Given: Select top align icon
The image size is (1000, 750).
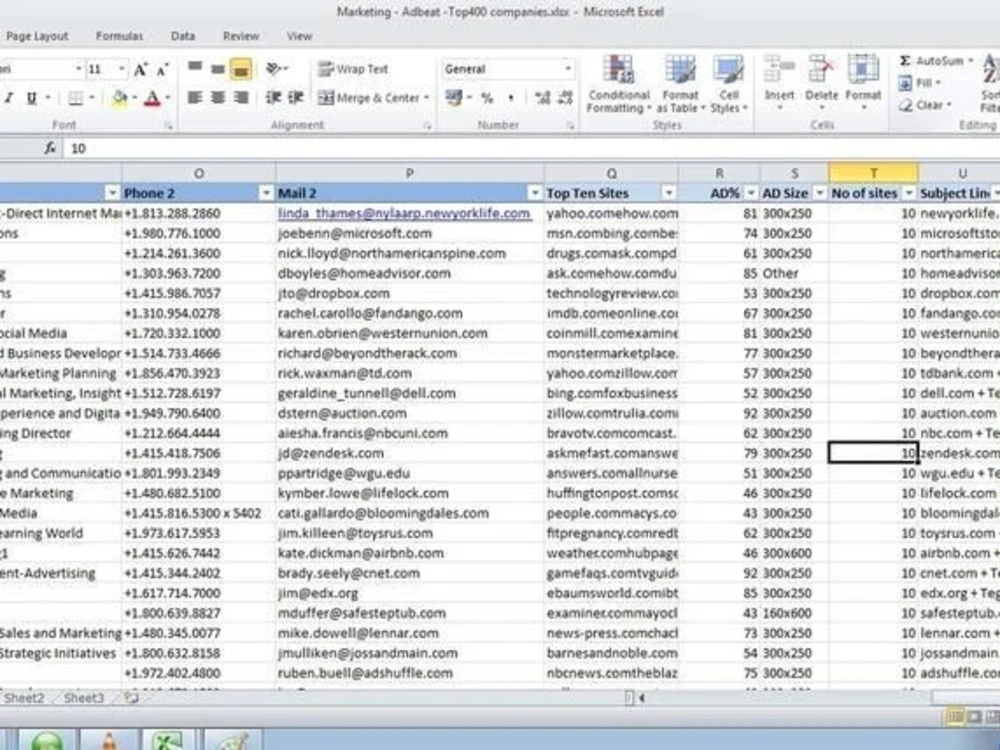Looking at the screenshot, I should coord(195,68).
